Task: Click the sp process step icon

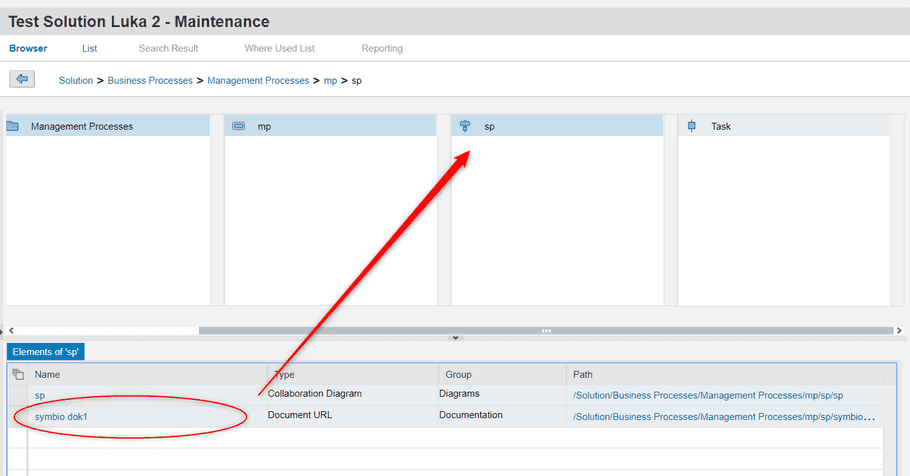Action: [x=465, y=126]
